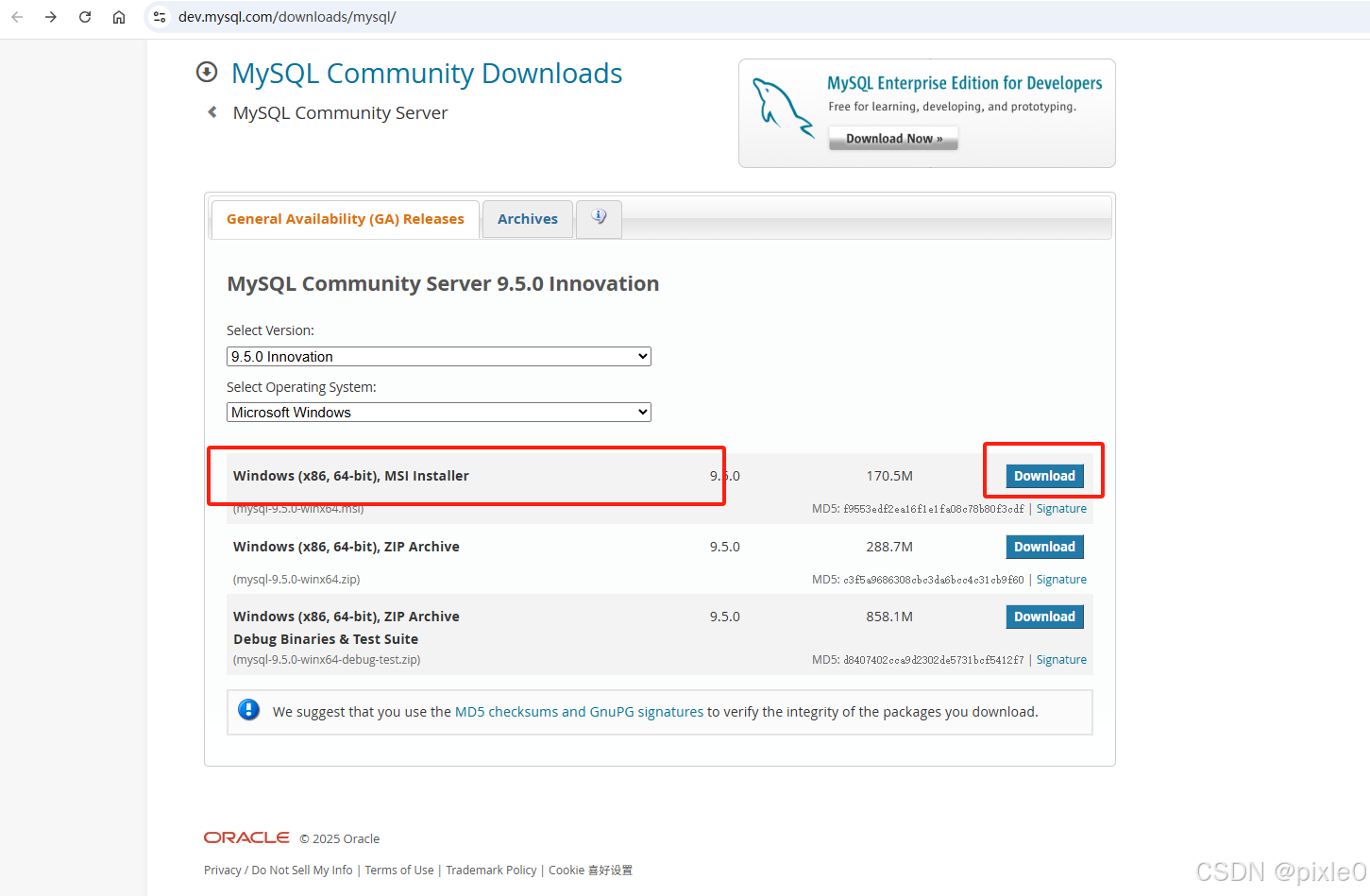Download the 288.7M ZIP Archive
Screen dimensions: 1370x896
(1044, 547)
